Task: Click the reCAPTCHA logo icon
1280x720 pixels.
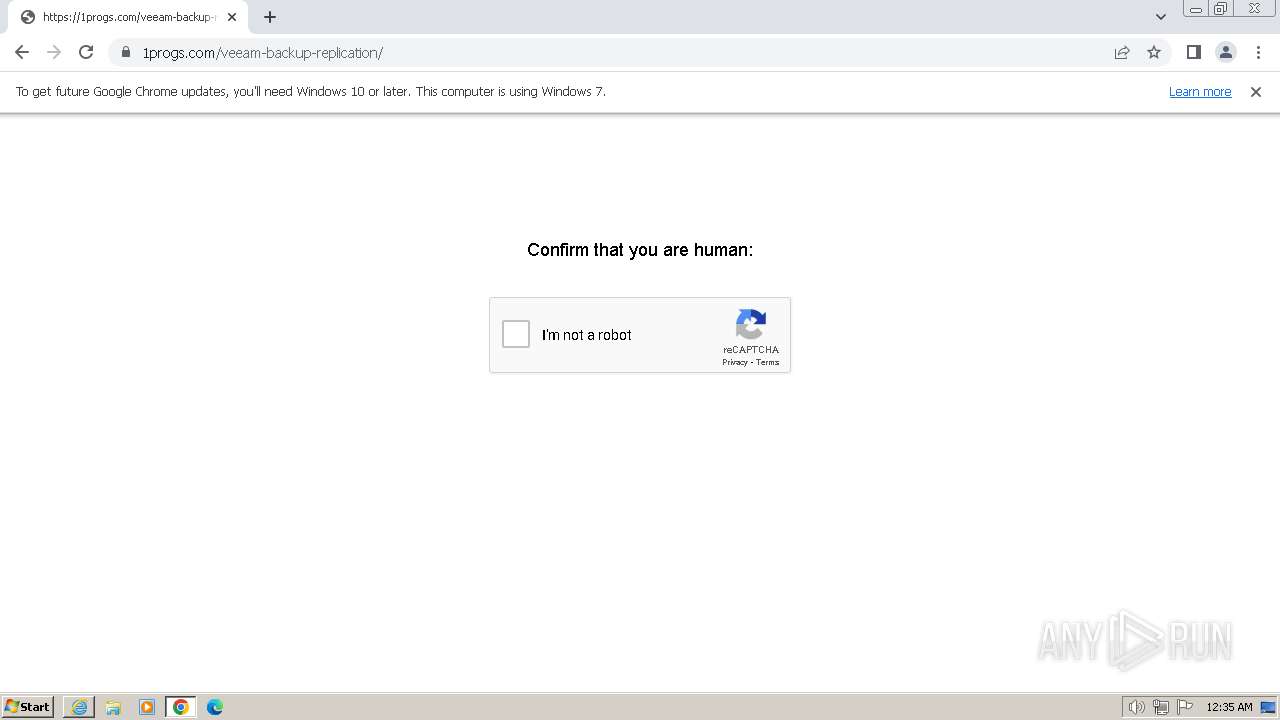Action: (751, 325)
